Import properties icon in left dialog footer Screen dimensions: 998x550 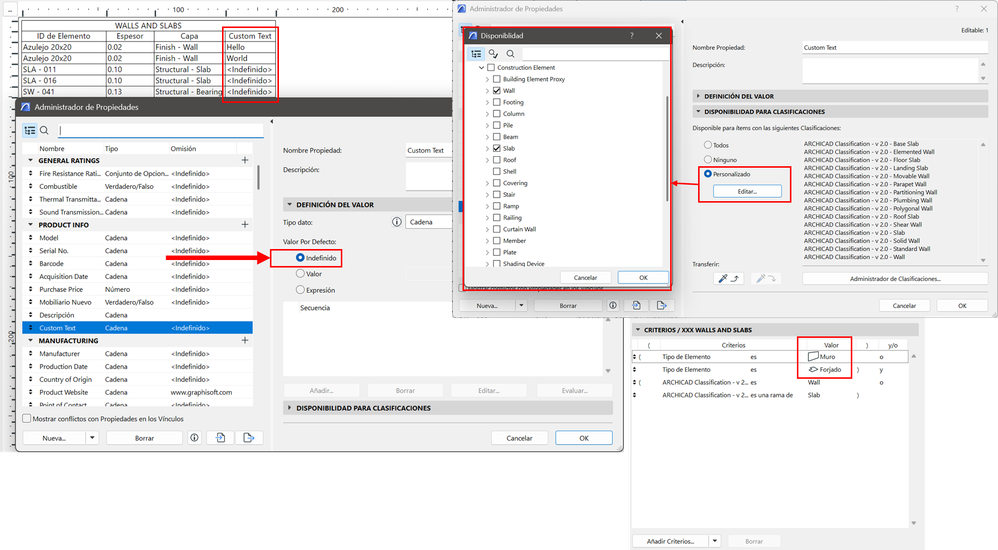pyautogui.click(x=220, y=438)
